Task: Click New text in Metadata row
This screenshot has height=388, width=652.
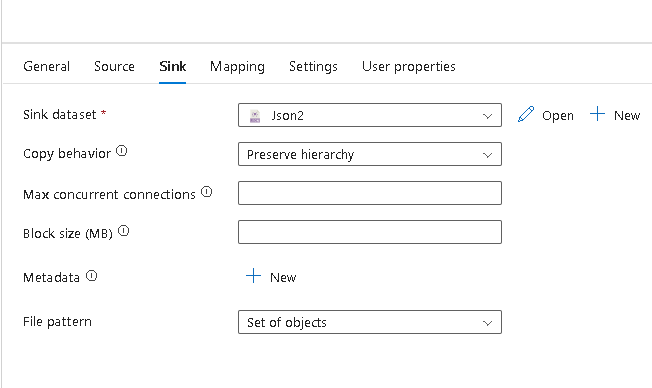Action: tap(283, 277)
